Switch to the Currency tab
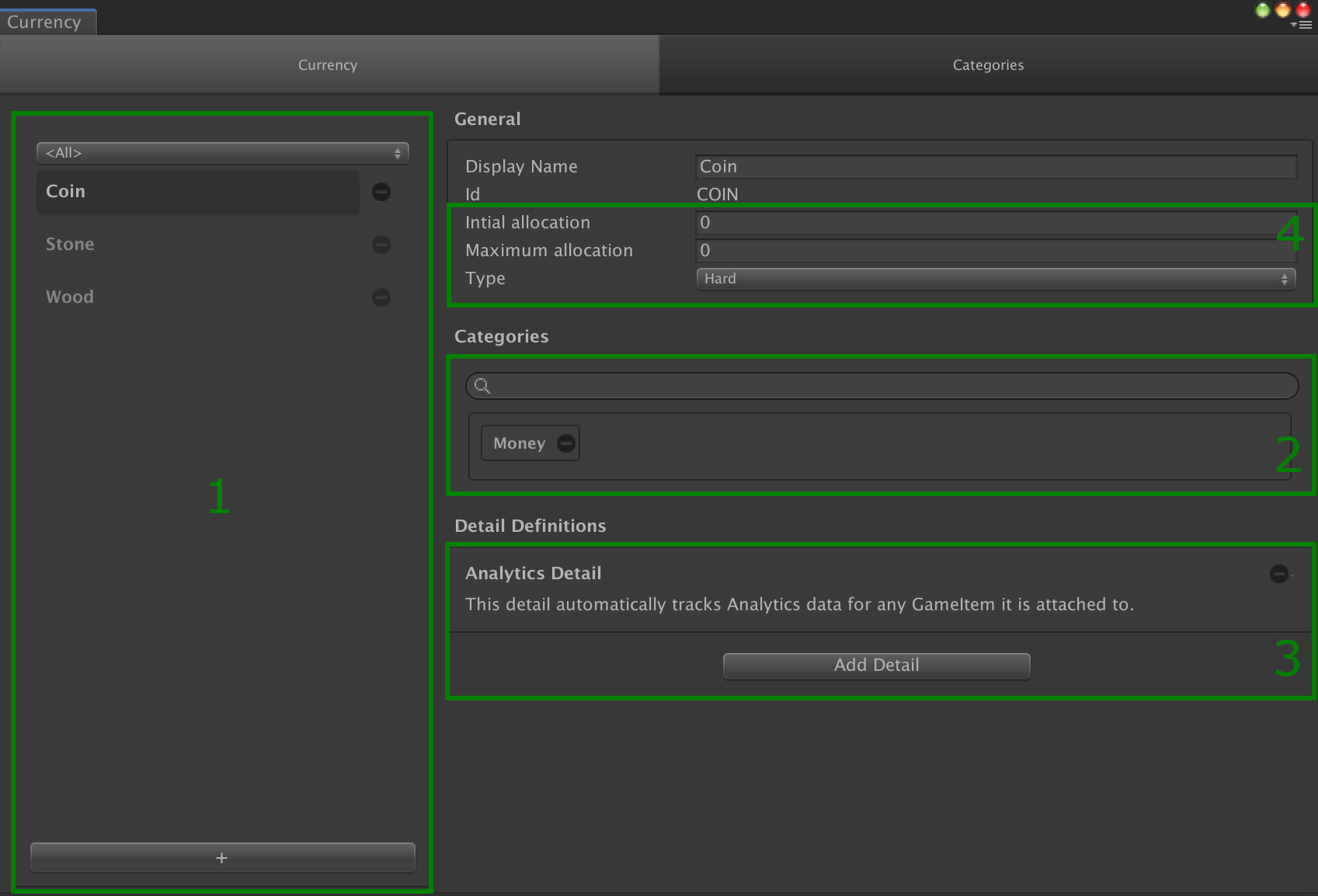Image resolution: width=1318 pixels, height=896 pixels. (329, 65)
